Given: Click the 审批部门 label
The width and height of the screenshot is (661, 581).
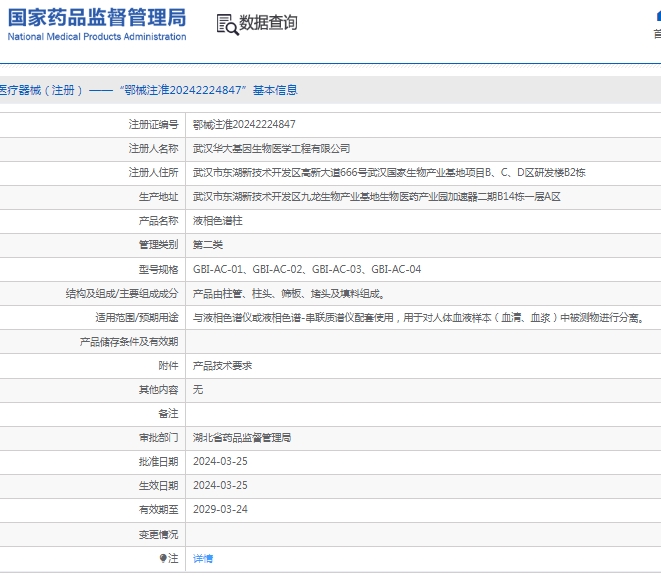Looking at the screenshot, I should [x=159, y=438].
